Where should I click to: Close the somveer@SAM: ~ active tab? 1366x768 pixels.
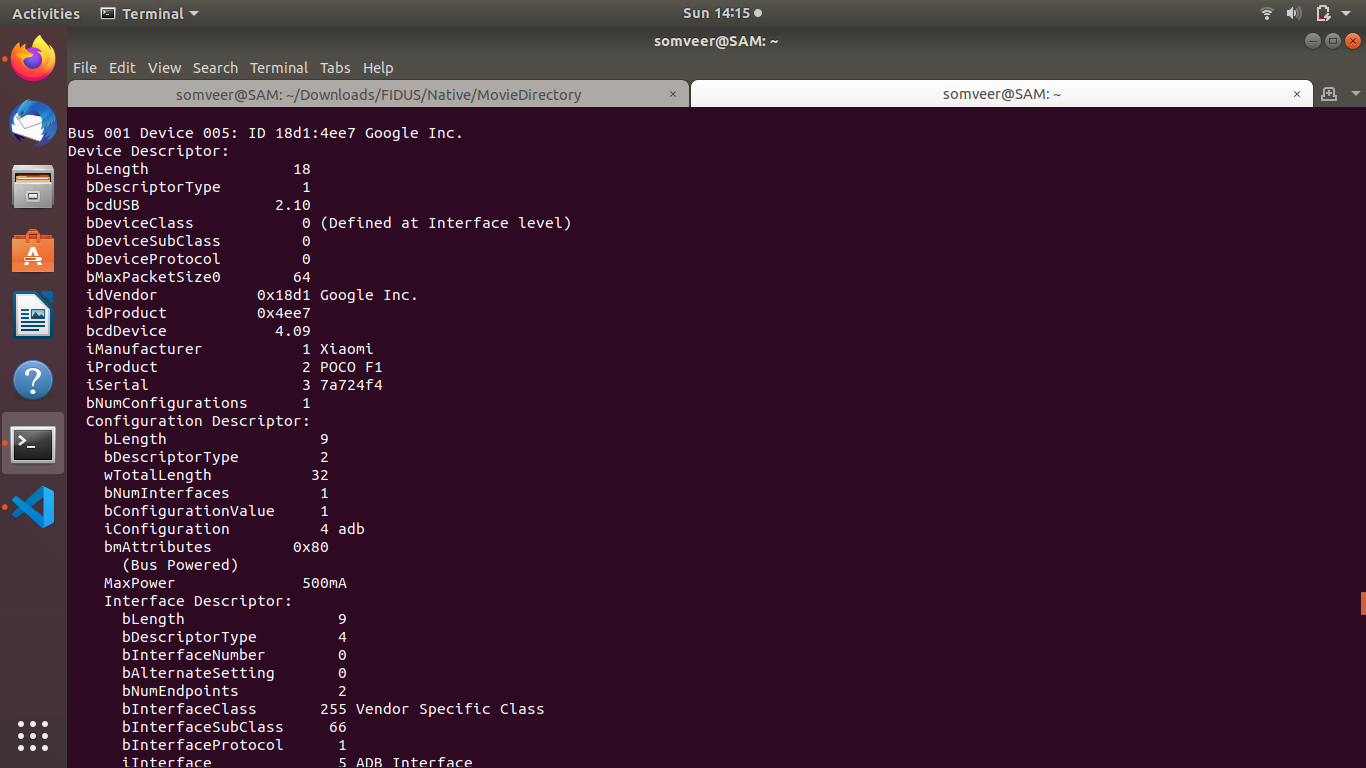click(x=1297, y=94)
